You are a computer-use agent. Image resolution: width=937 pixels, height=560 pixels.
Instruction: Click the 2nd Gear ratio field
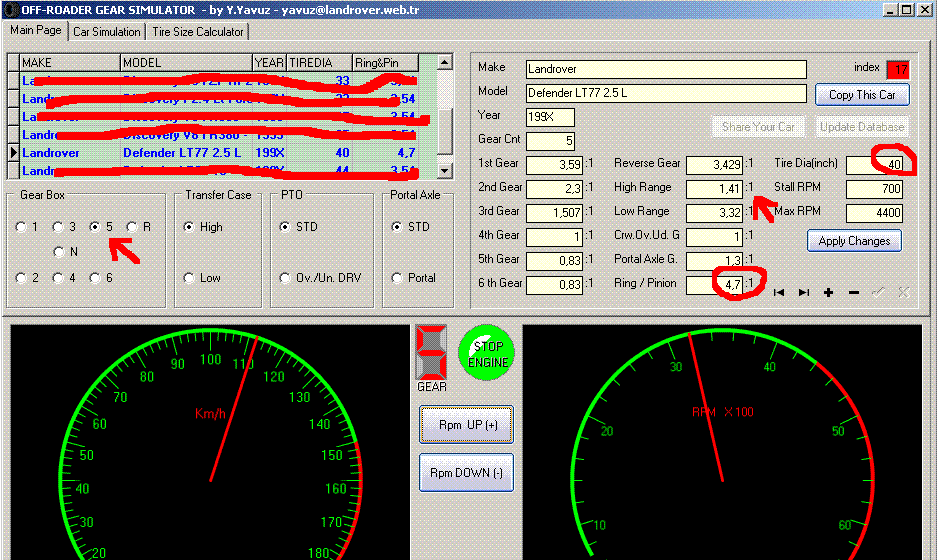point(554,189)
